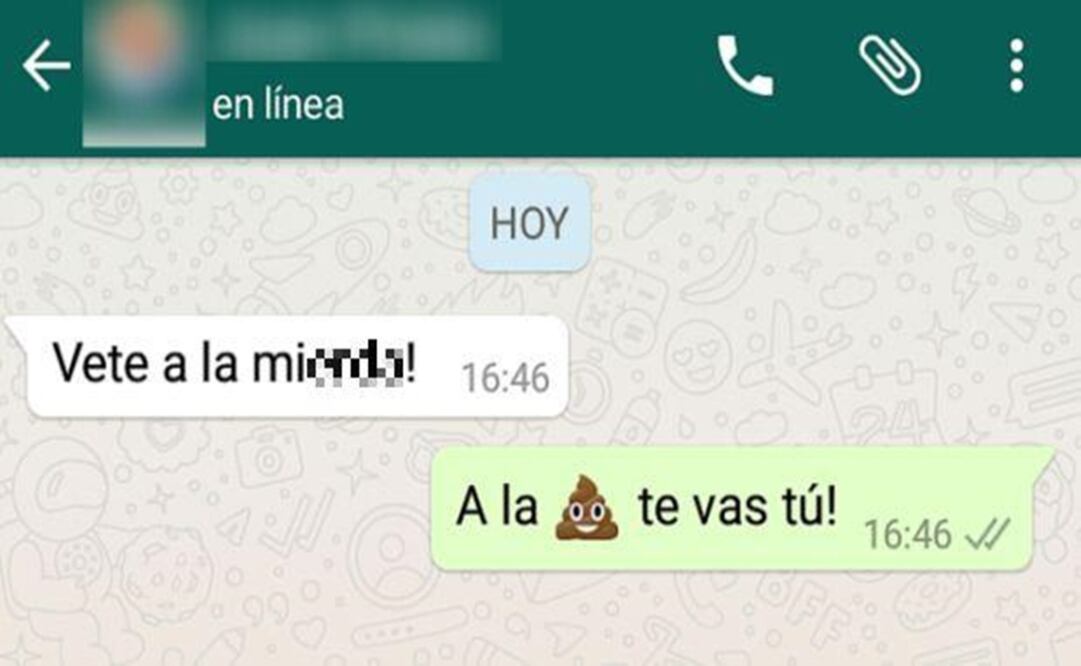
Task: Click the "en línea" status text
Action: point(278,105)
